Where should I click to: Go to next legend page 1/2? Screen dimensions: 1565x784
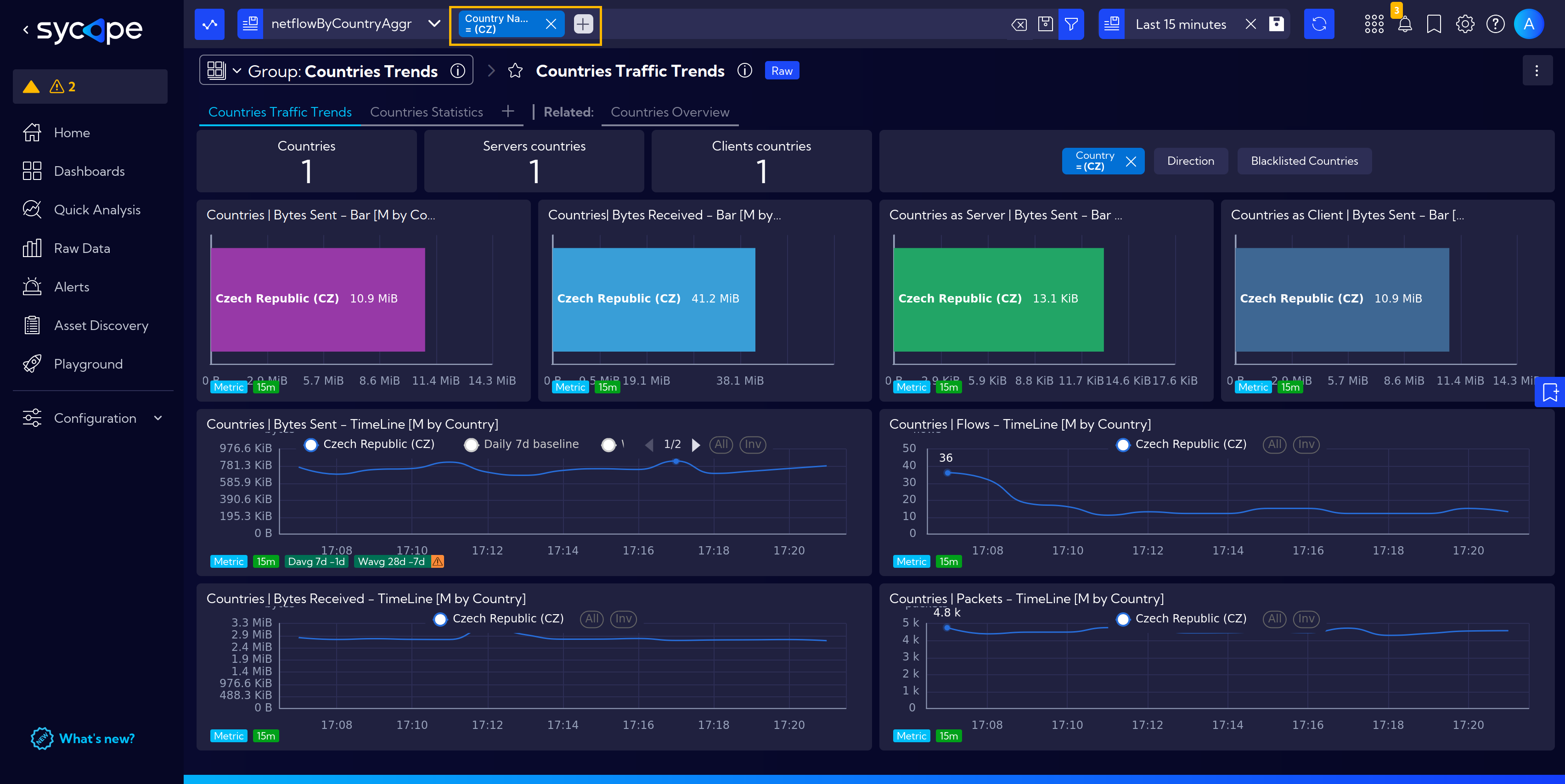pyautogui.click(x=696, y=444)
